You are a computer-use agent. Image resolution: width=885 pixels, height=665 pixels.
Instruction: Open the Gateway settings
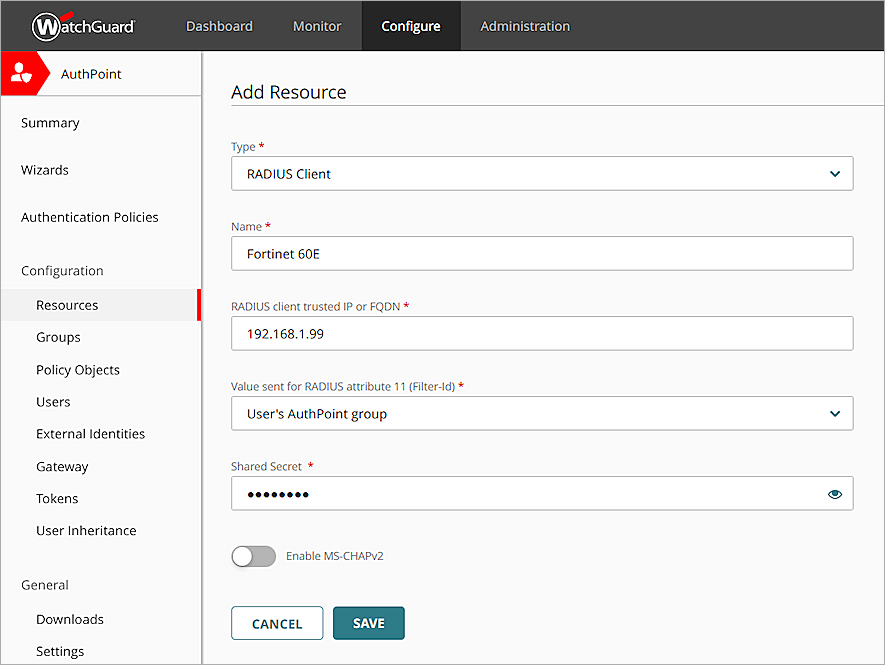[x=62, y=466]
